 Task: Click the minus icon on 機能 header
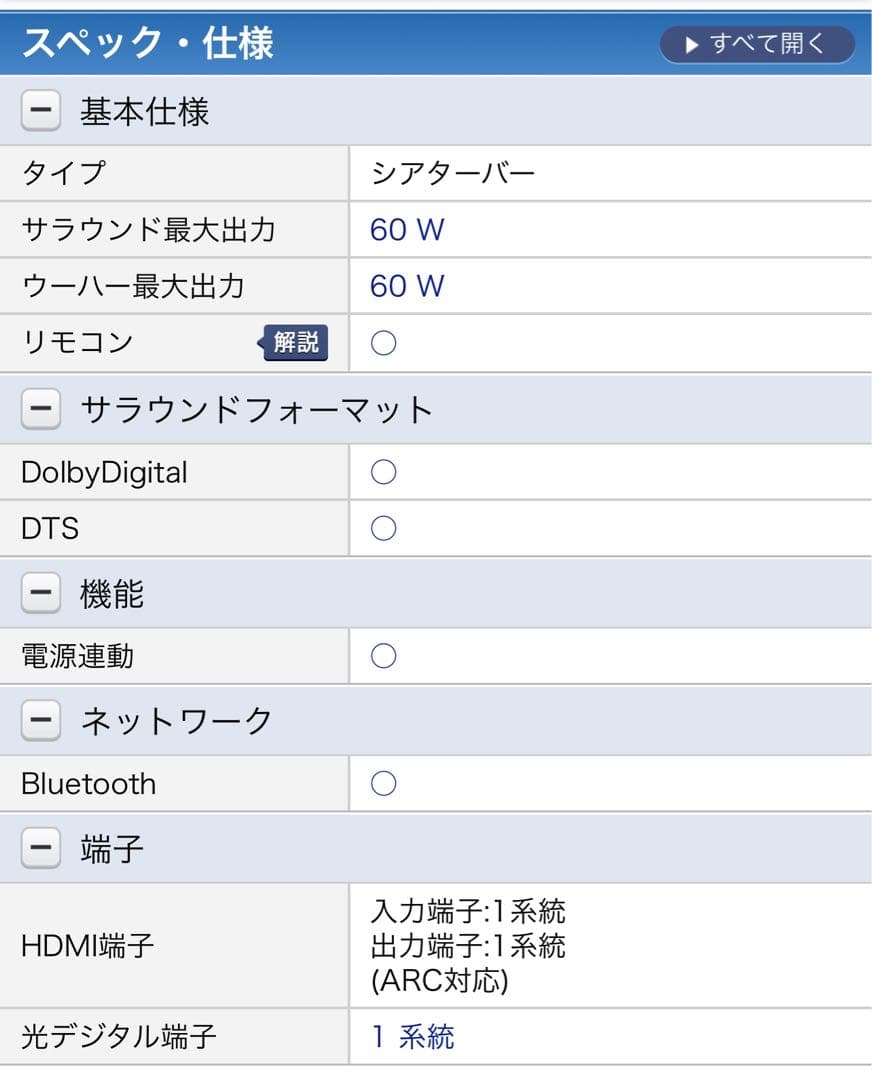[x=39, y=592]
